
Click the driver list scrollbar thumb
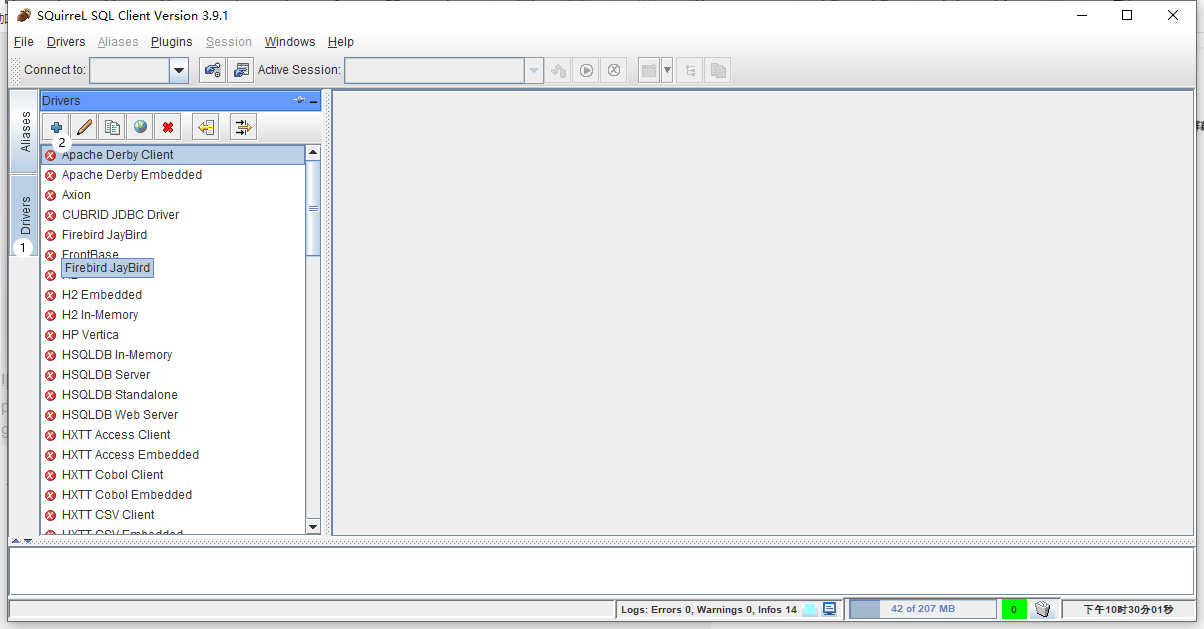[313, 208]
